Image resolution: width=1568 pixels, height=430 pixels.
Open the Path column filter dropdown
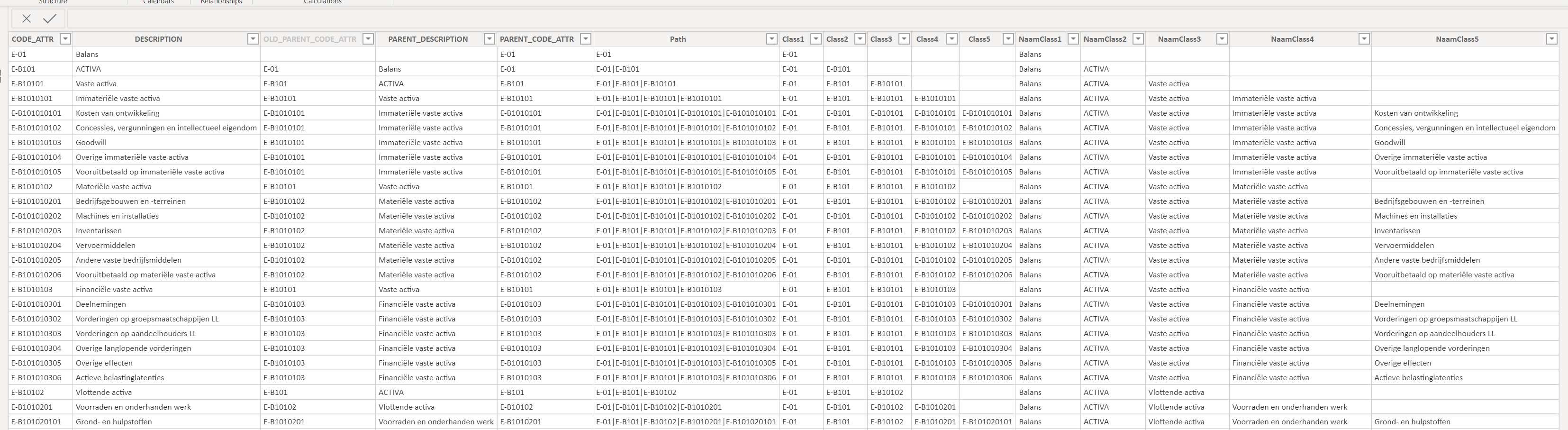coord(772,39)
